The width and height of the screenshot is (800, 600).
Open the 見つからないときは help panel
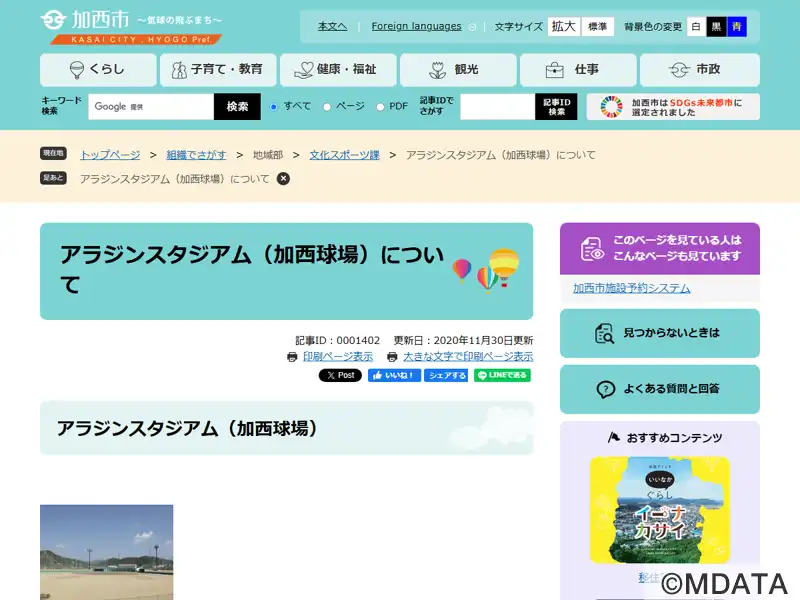click(x=660, y=333)
